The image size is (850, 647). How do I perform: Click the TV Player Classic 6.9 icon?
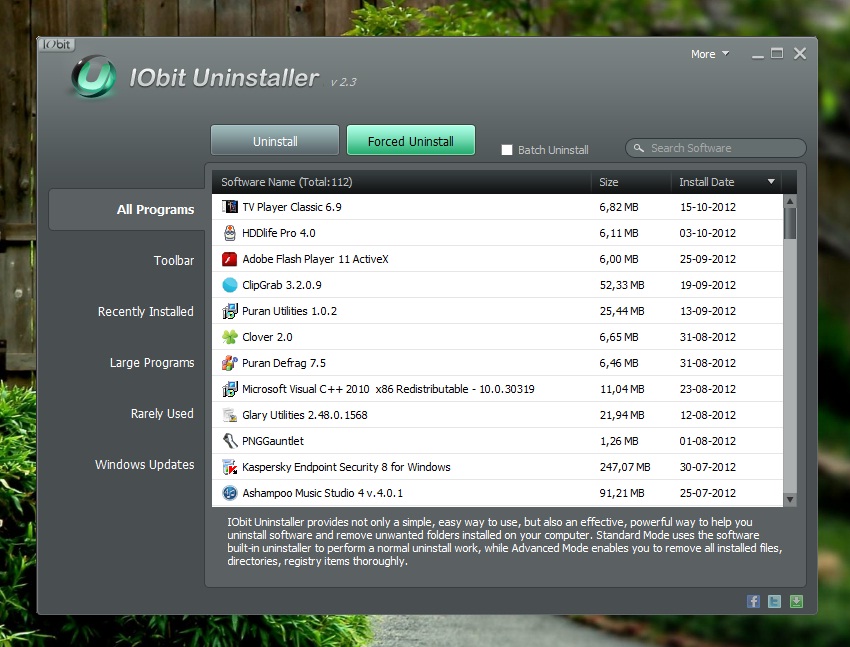(x=230, y=206)
